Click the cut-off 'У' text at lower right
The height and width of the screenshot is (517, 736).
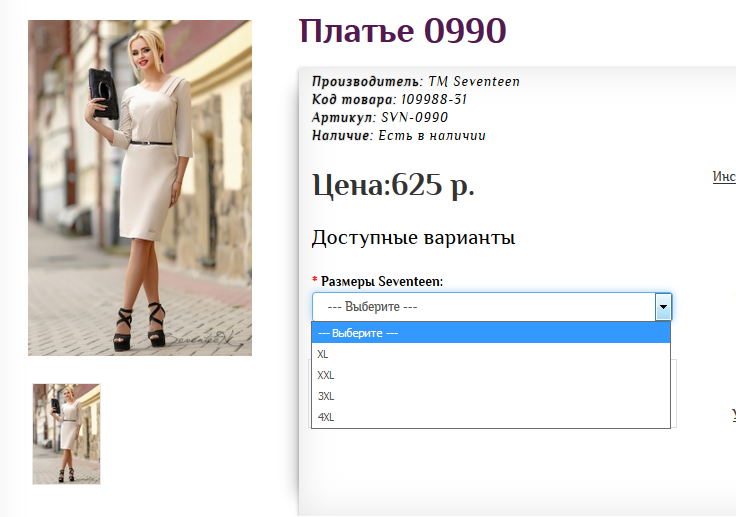click(732, 415)
